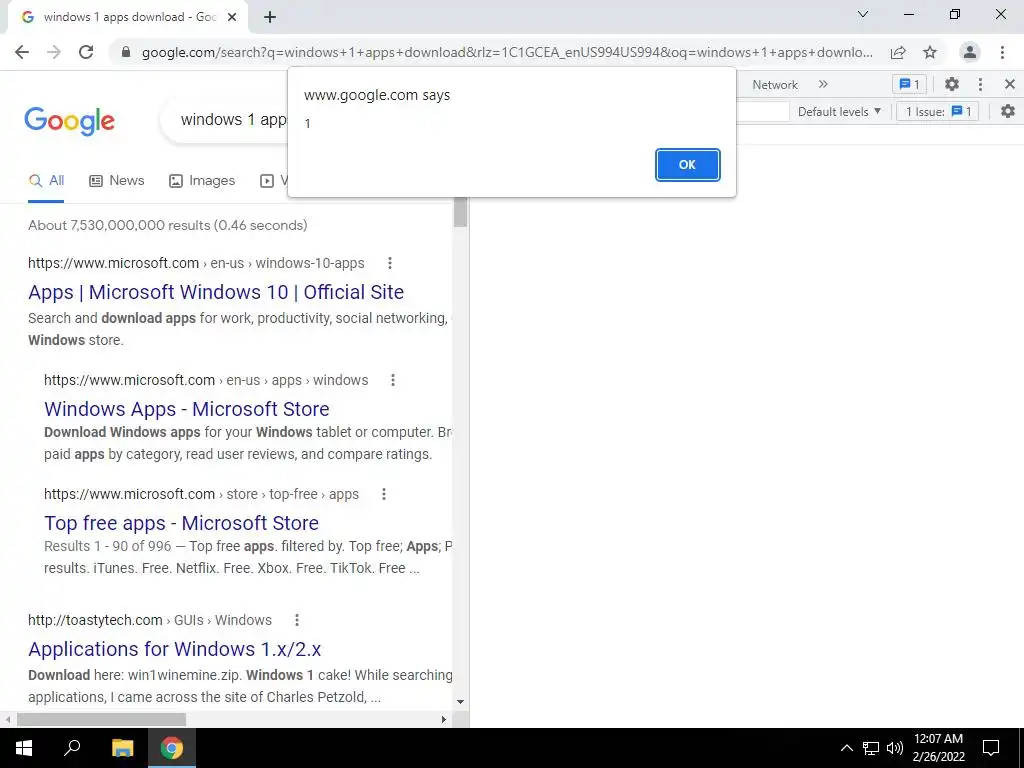Click scroll right arrow of horizontal scrollbar
This screenshot has width=1024, height=768.
pyautogui.click(x=443, y=719)
